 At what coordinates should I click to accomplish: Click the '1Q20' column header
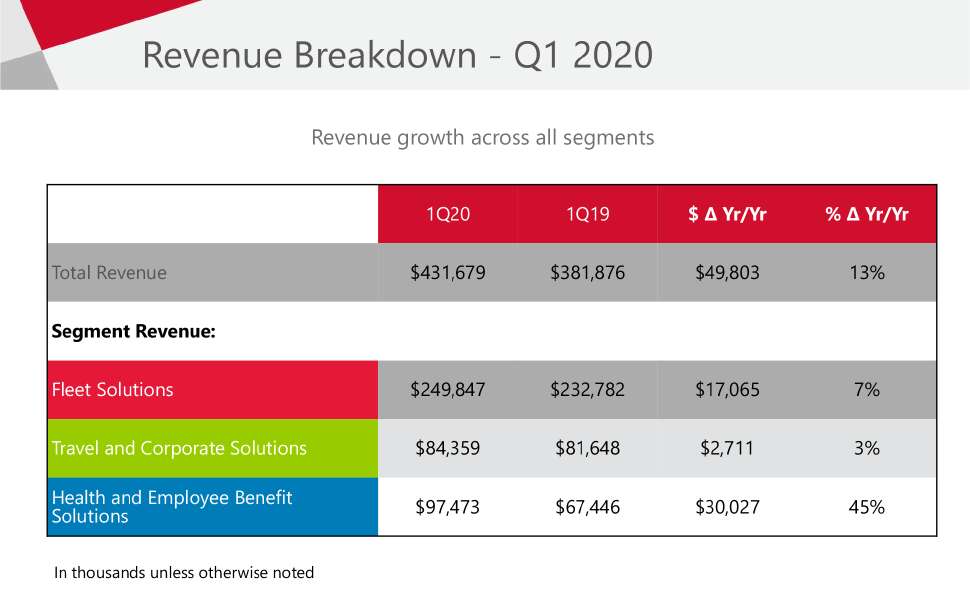click(x=448, y=214)
